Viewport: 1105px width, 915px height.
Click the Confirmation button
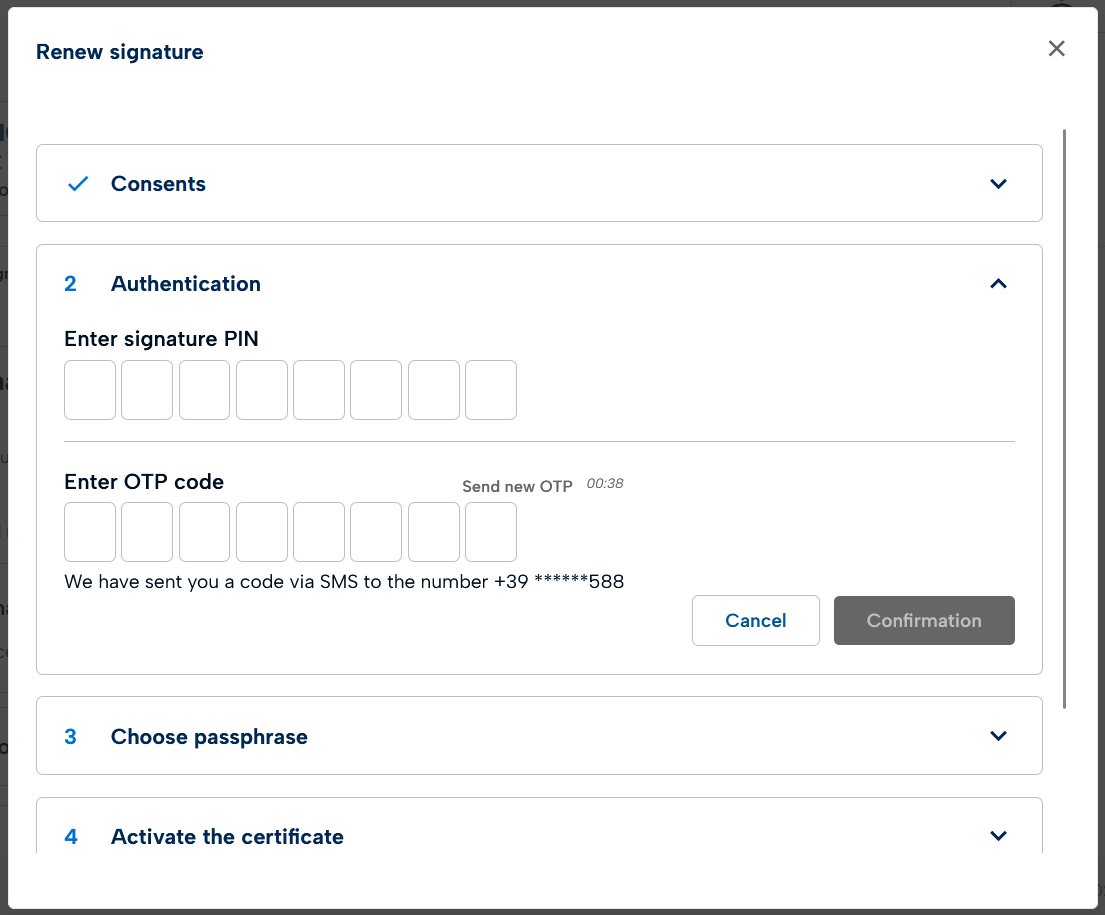pyautogui.click(x=924, y=620)
